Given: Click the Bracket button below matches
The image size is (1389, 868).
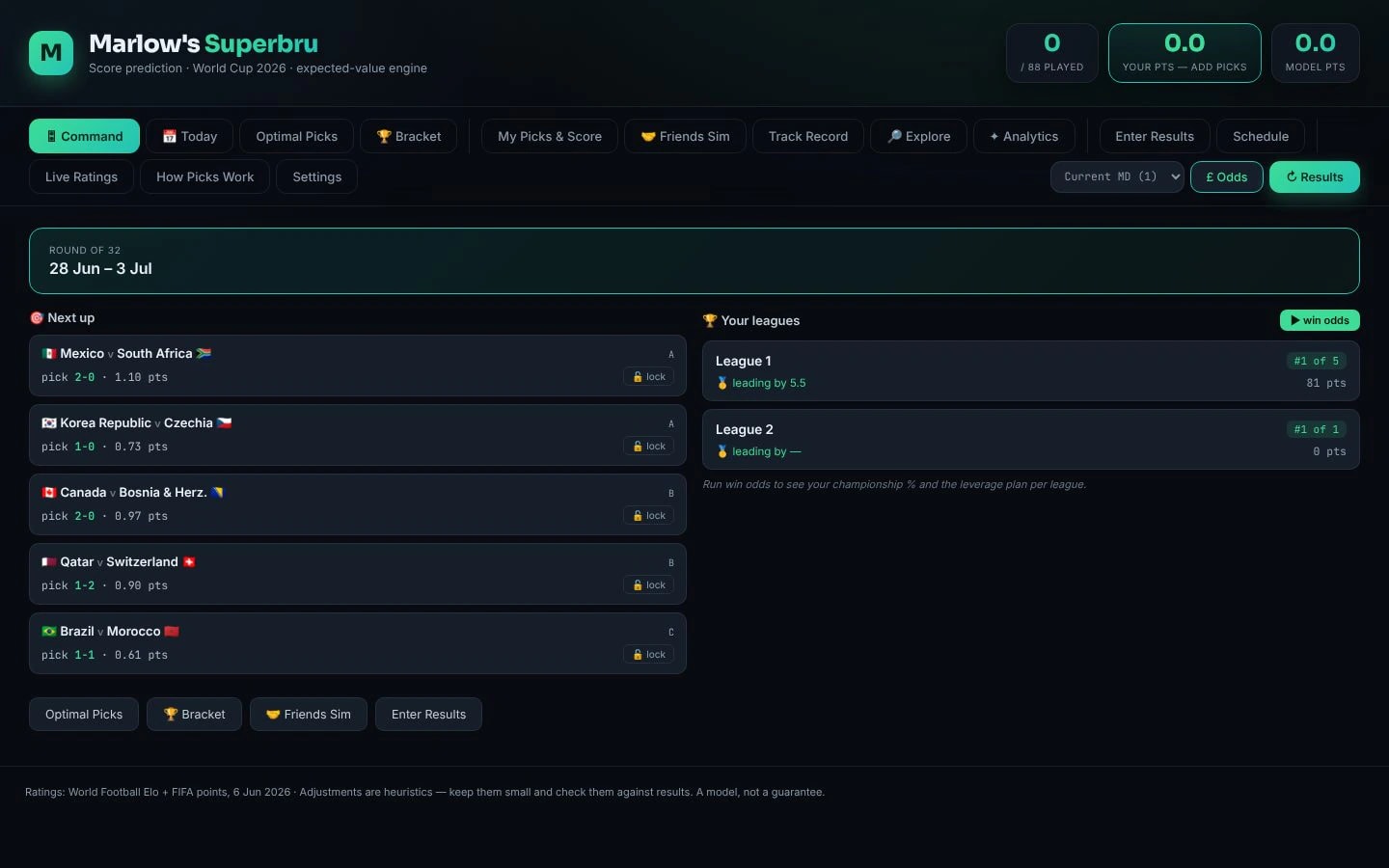Looking at the screenshot, I should [194, 715].
